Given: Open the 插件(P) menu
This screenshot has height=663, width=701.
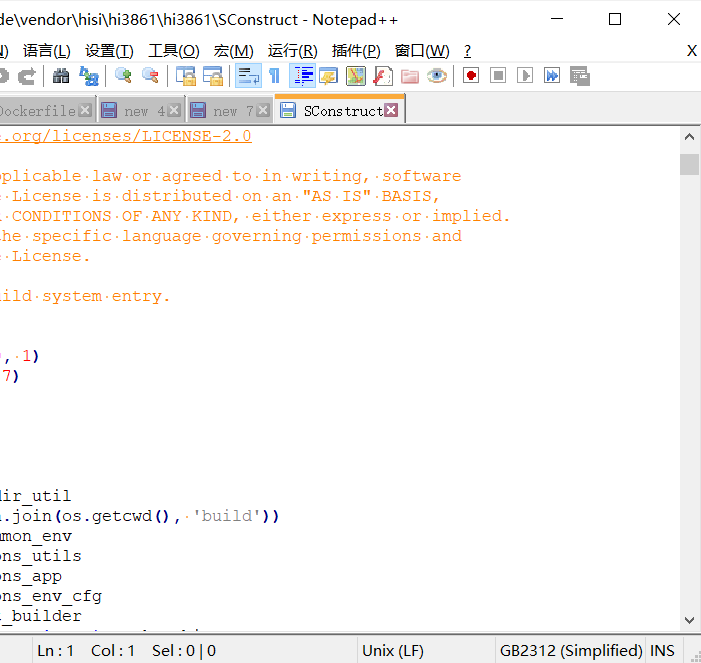Looking at the screenshot, I should [x=356, y=51].
